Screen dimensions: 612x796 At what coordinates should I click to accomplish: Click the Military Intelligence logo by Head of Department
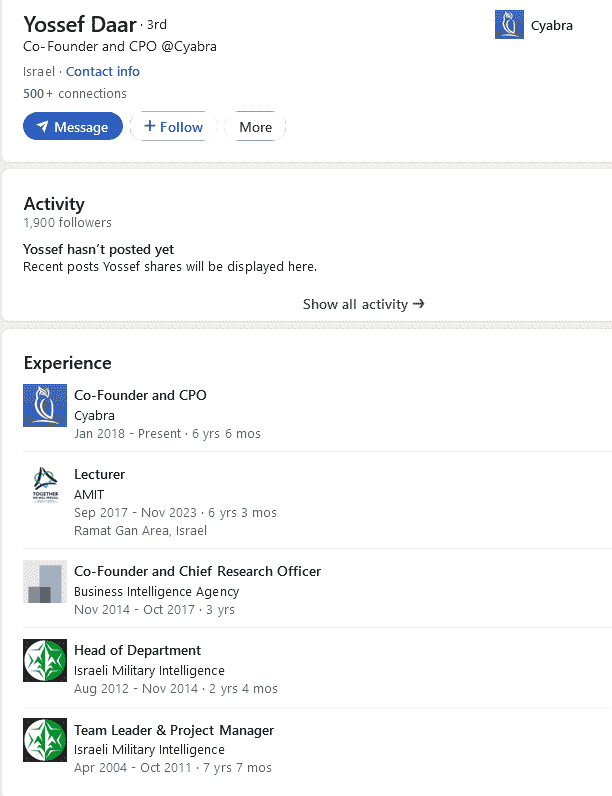tap(45, 660)
